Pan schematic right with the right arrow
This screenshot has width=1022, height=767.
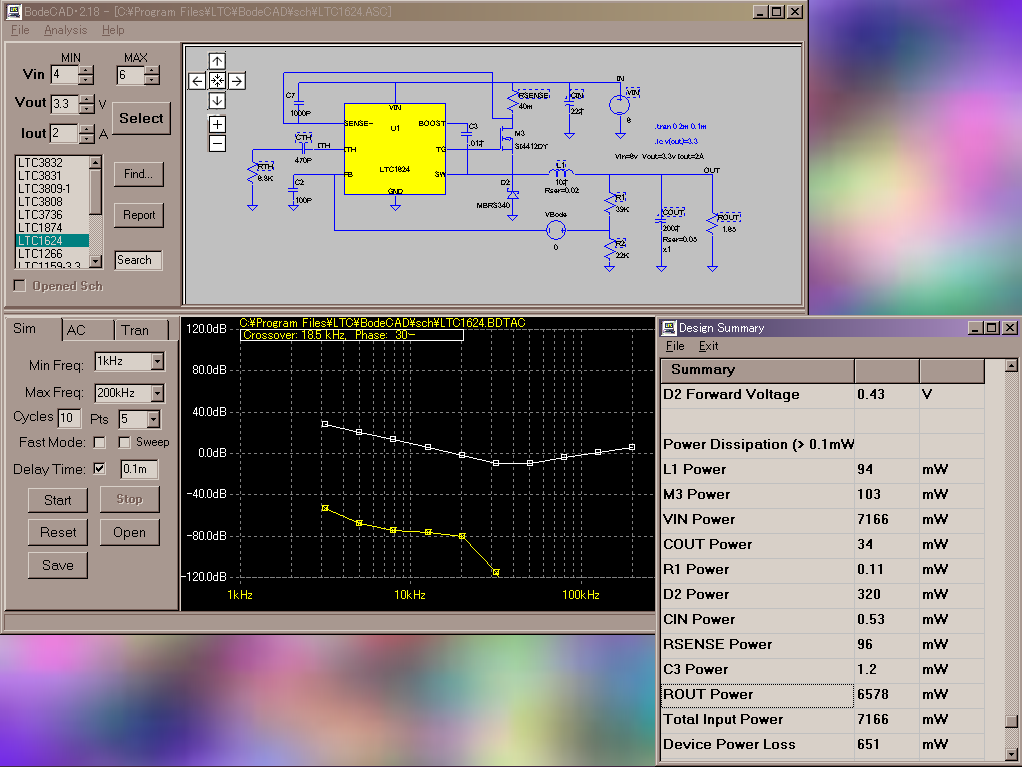click(x=237, y=81)
